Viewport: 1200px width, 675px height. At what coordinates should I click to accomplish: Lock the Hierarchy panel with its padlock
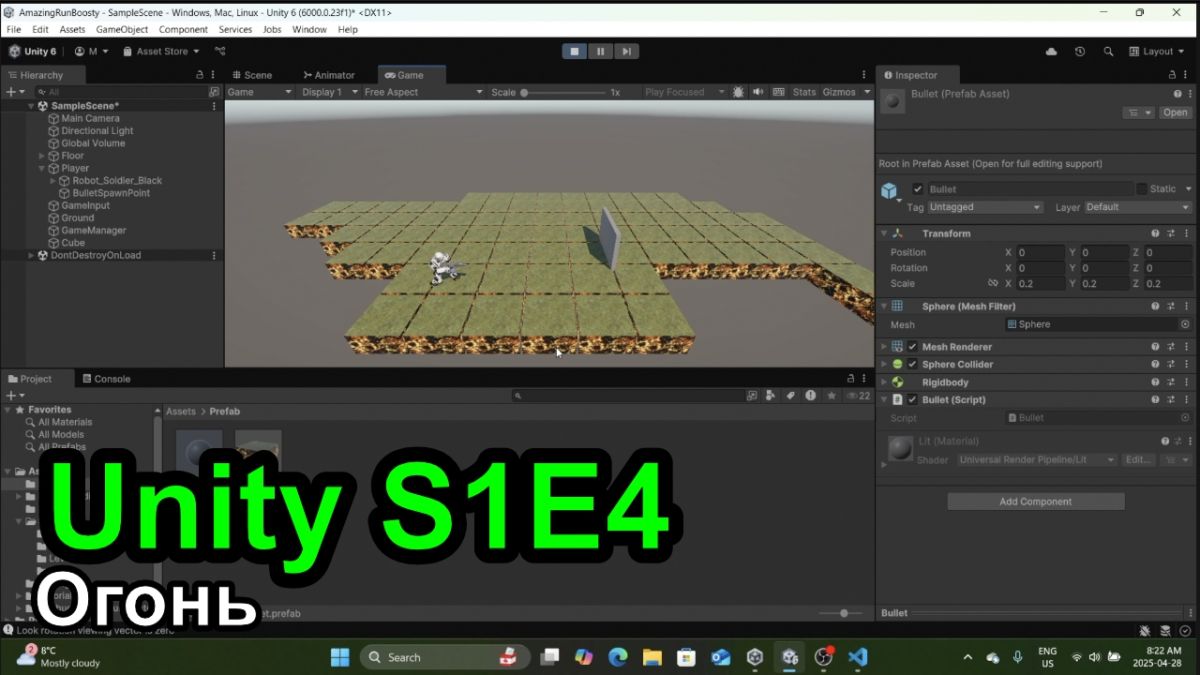[200, 75]
